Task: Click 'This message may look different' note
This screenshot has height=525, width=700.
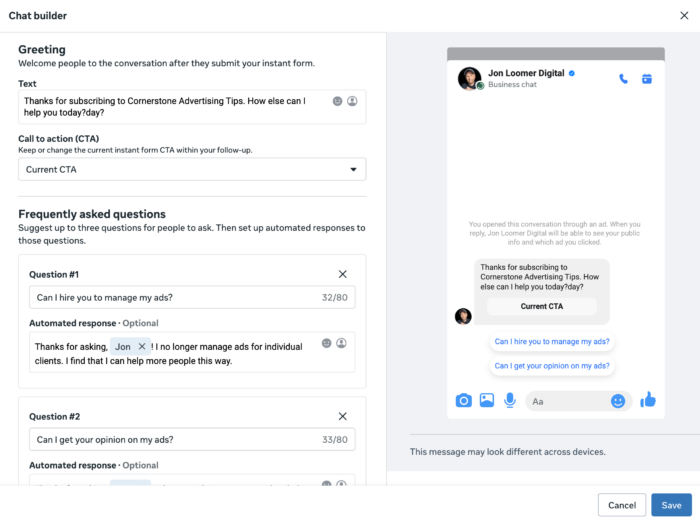Action: click(x=508, y=452)
